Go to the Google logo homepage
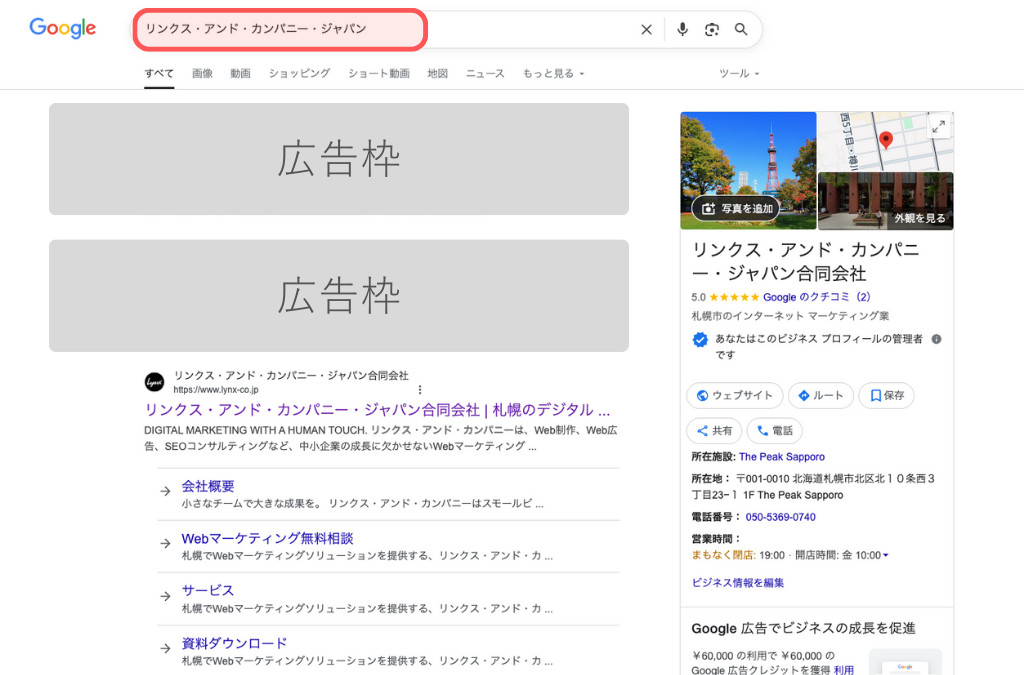Screen dimensions: 1024x675 (63, 29)
